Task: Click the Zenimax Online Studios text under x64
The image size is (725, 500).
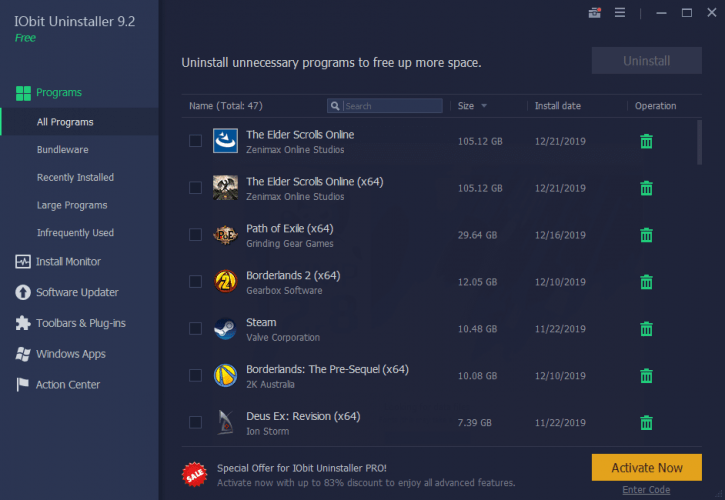Action: pyautogui.click(x=295, y=197)
